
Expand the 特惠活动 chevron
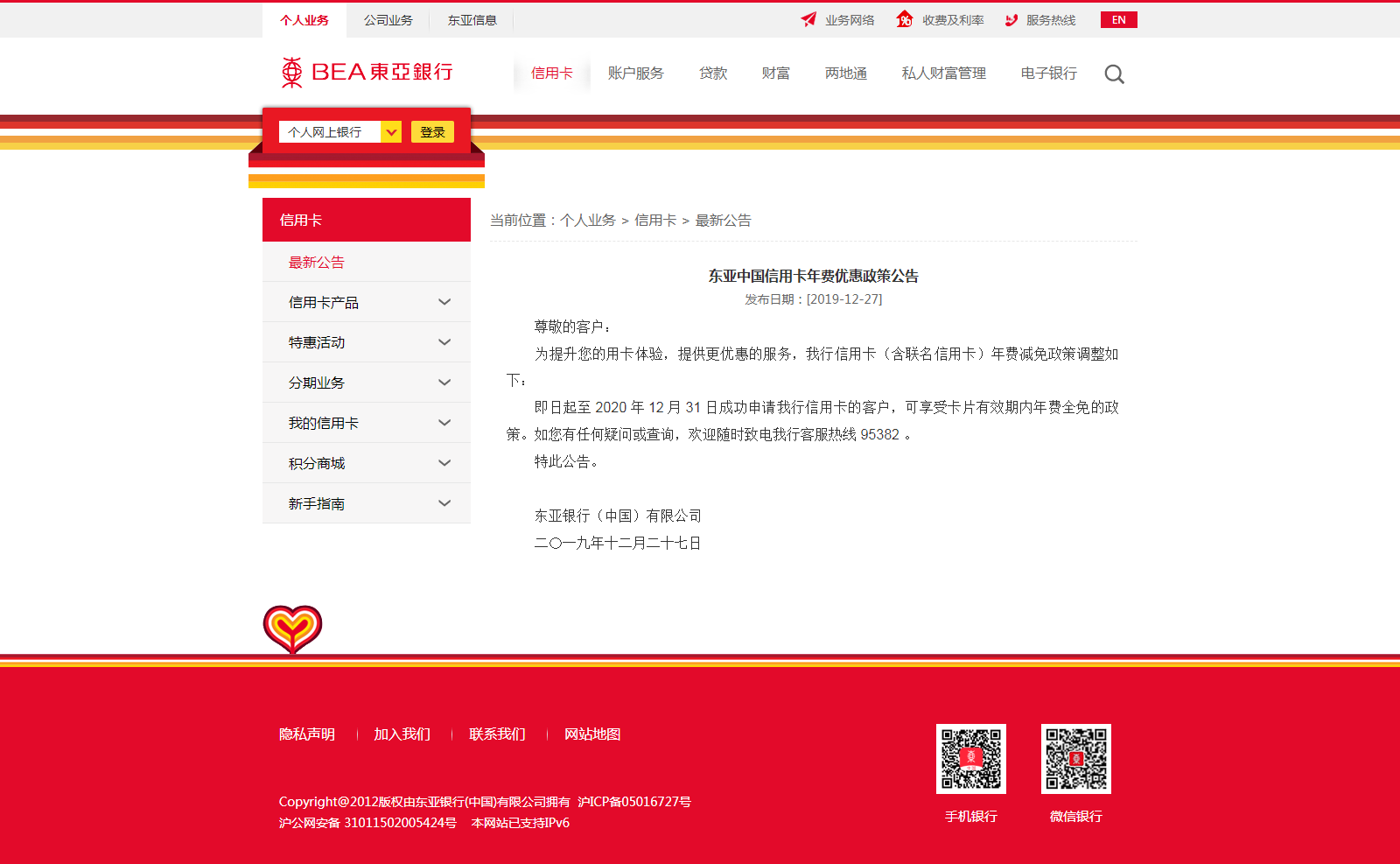point(444,342)
